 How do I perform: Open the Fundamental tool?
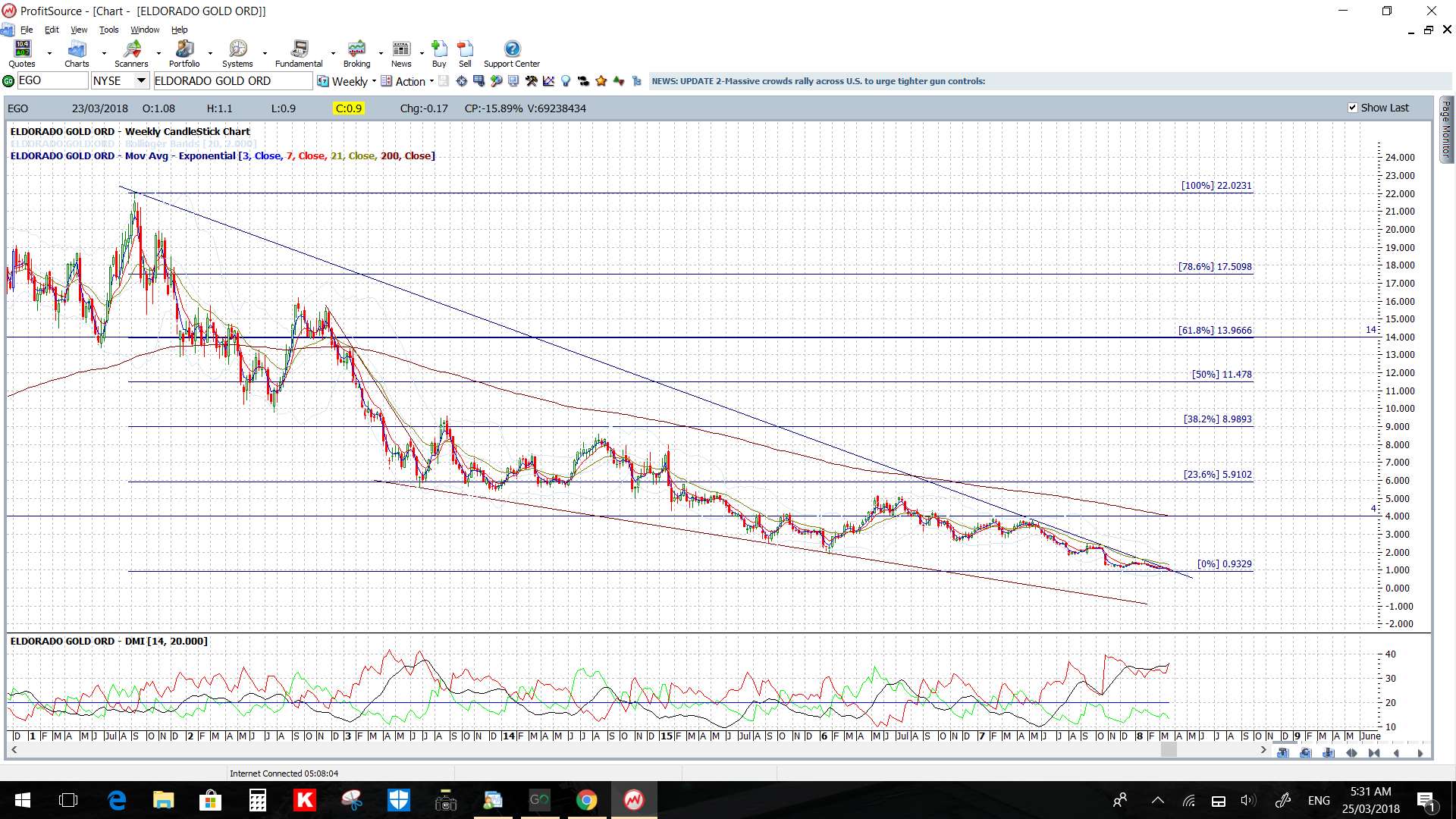tap(299, 54)
